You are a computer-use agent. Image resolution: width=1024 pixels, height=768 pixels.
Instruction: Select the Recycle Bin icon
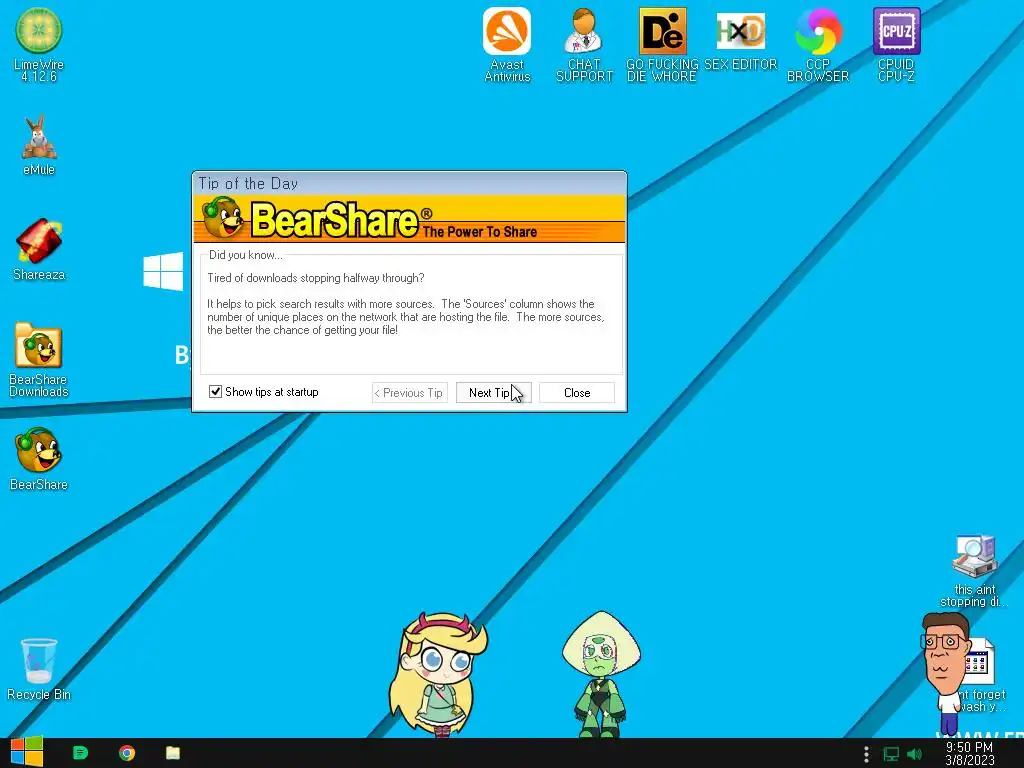tap(39, 669)
